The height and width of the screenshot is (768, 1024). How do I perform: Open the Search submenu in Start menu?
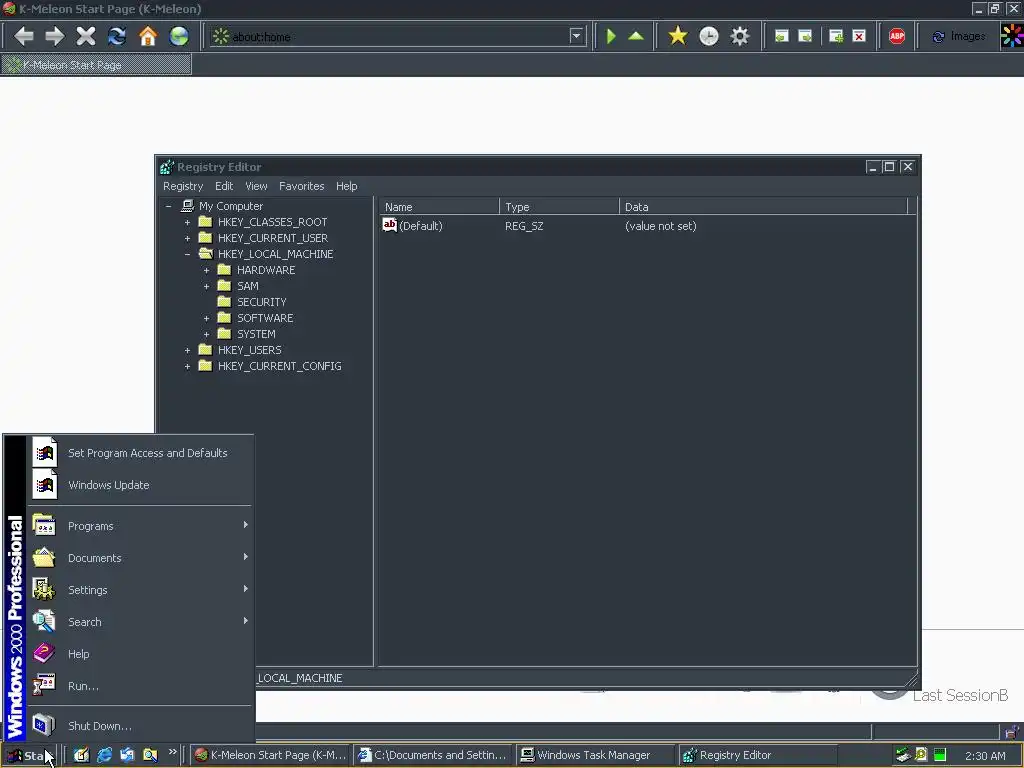[140, 622]
